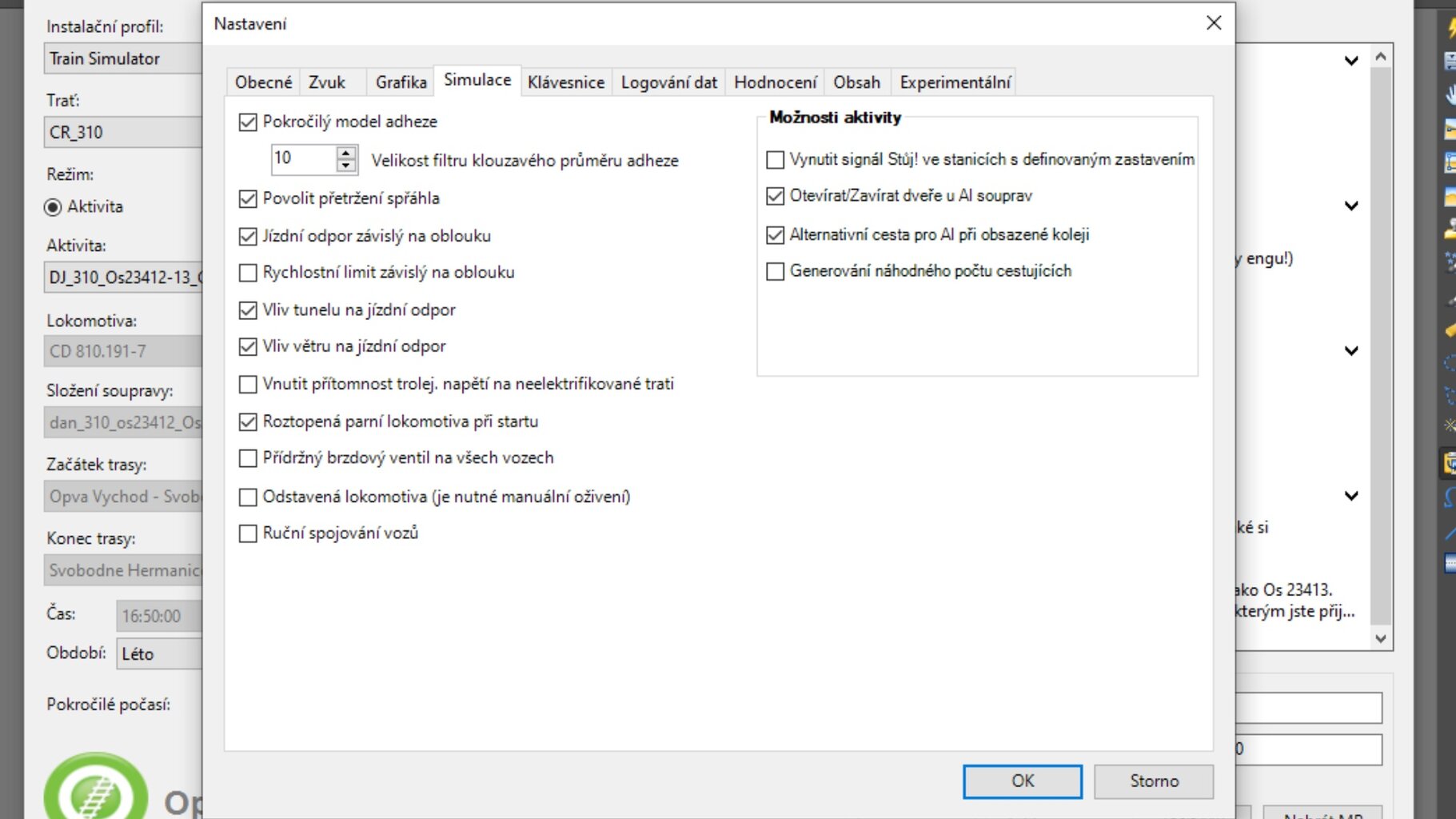Decrease adhesion filter size with down arrow

pos(345,166)
